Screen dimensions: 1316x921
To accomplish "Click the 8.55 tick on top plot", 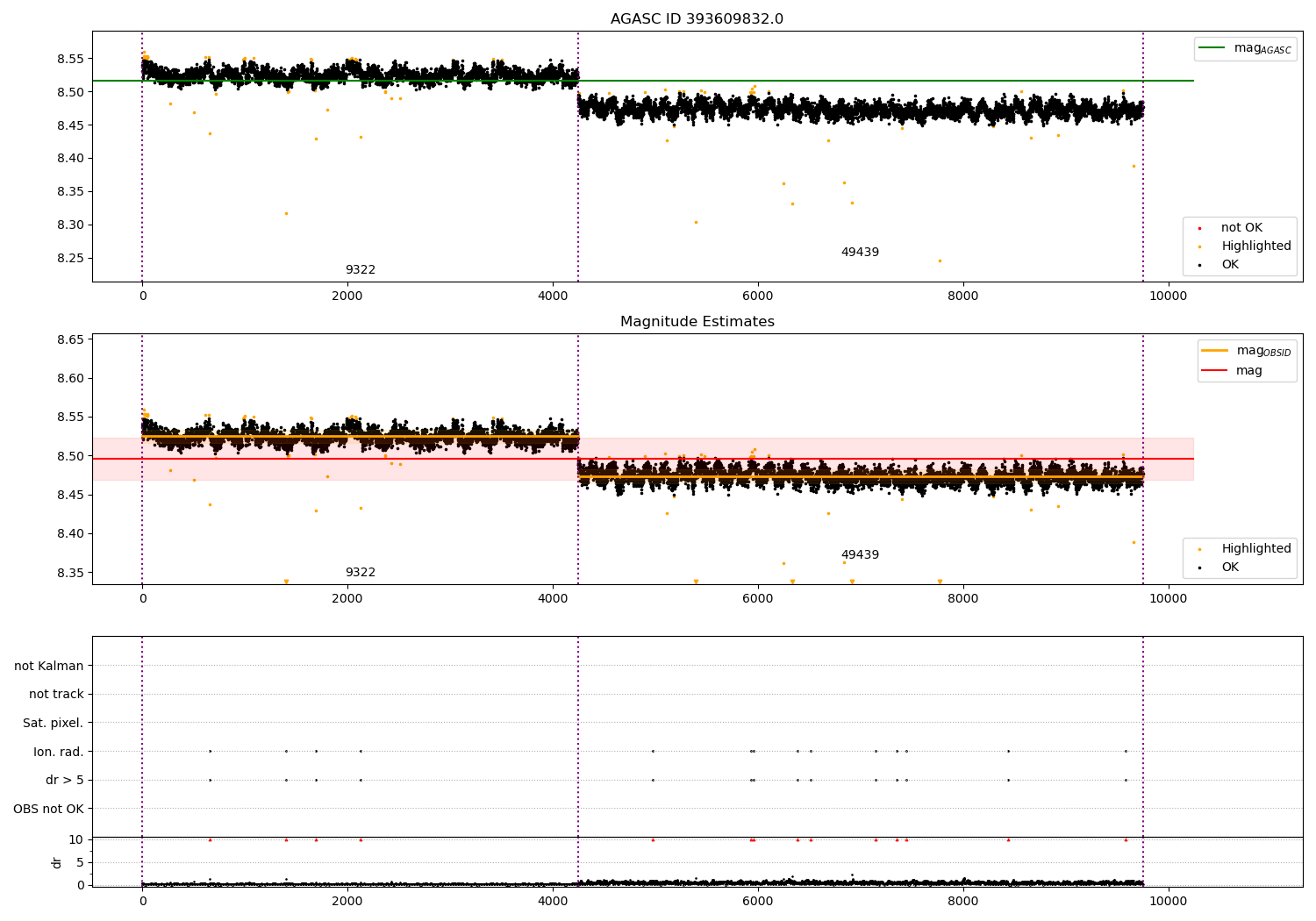I will click(x=70, y=59).
